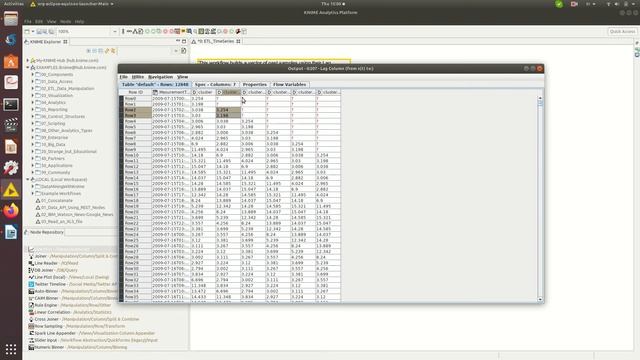This screenshot has width=640, height=360.
Task: Switch to the Properties tab
Action: 255,84
